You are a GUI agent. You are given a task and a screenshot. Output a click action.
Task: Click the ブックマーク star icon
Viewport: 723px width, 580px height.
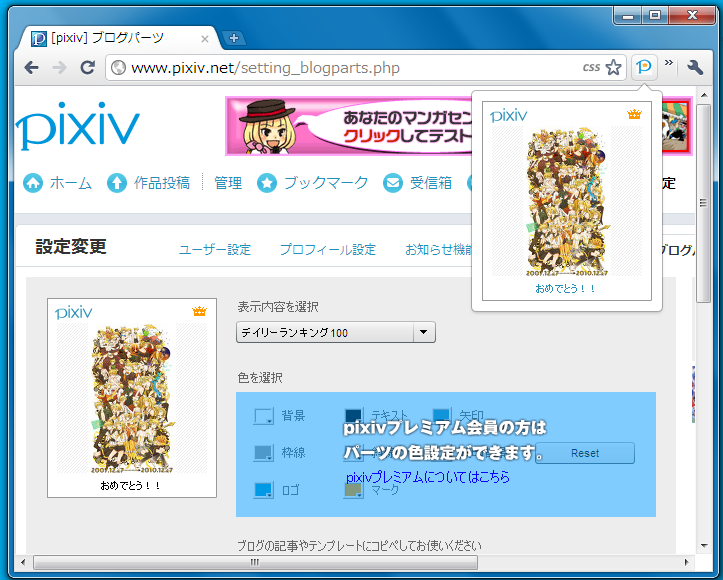coord(267,183)
